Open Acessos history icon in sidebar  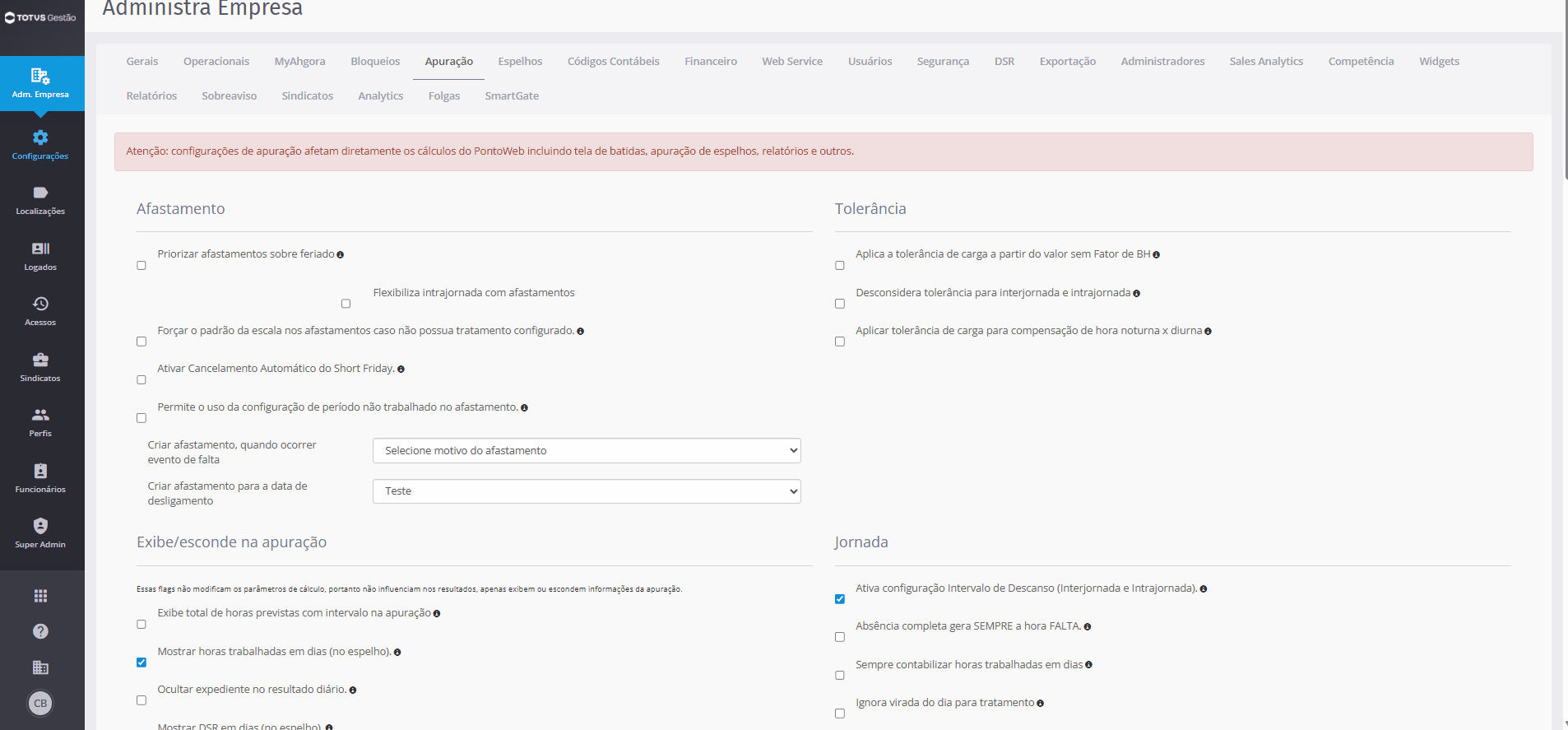[40, 304]
